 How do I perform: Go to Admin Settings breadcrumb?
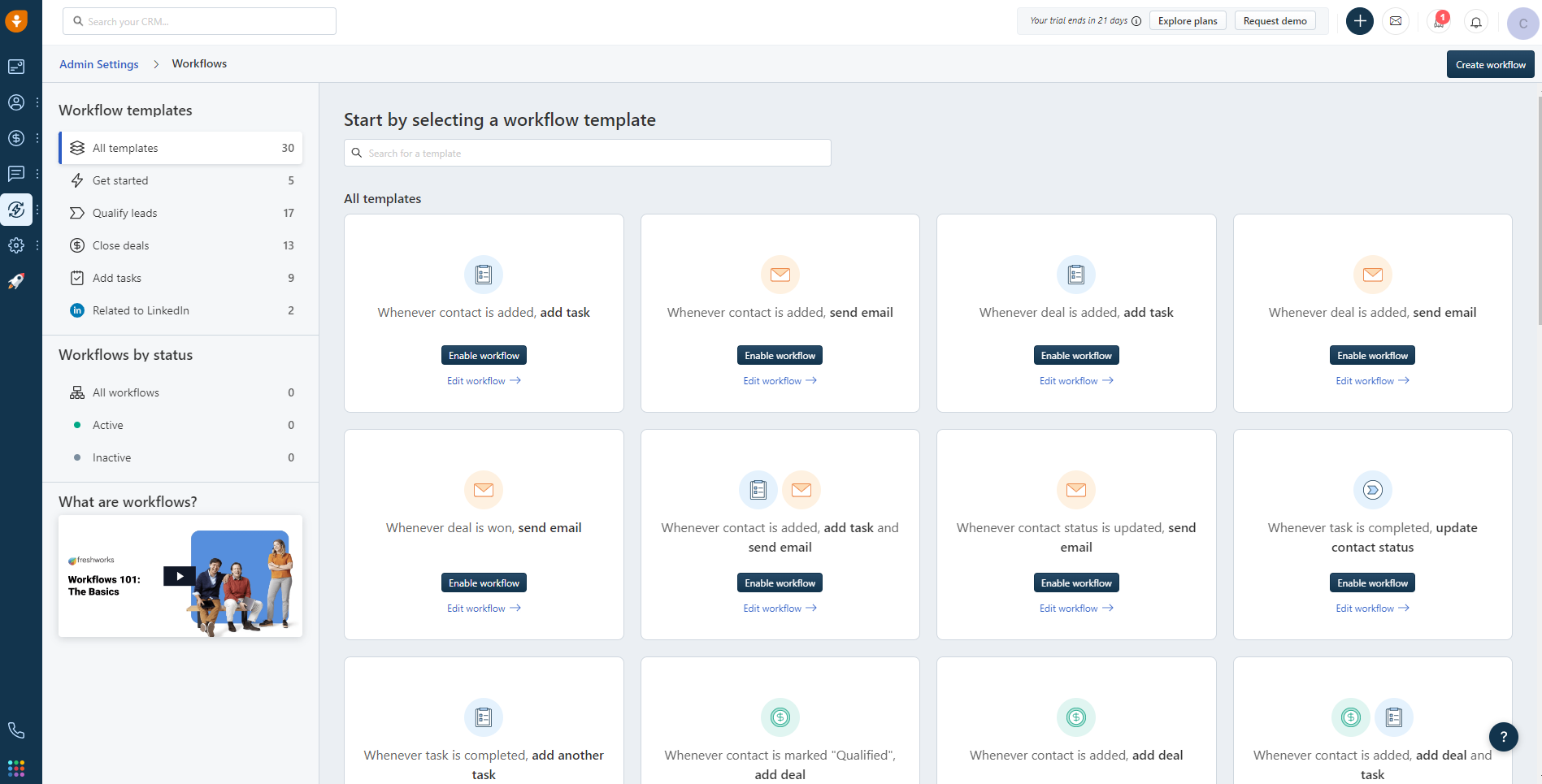pyautogui.click(x=99, y=64)
